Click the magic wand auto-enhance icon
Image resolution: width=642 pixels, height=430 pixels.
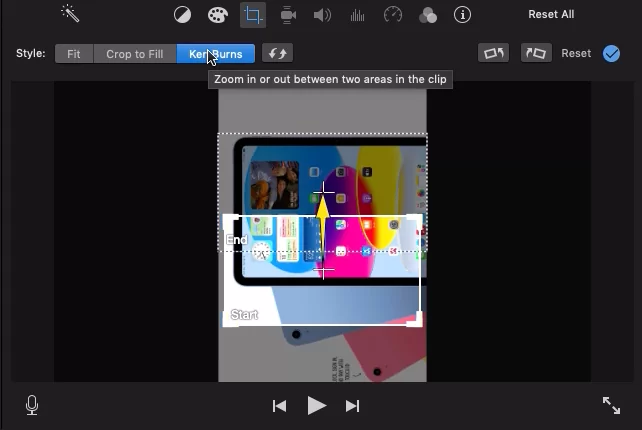[70, 14]
